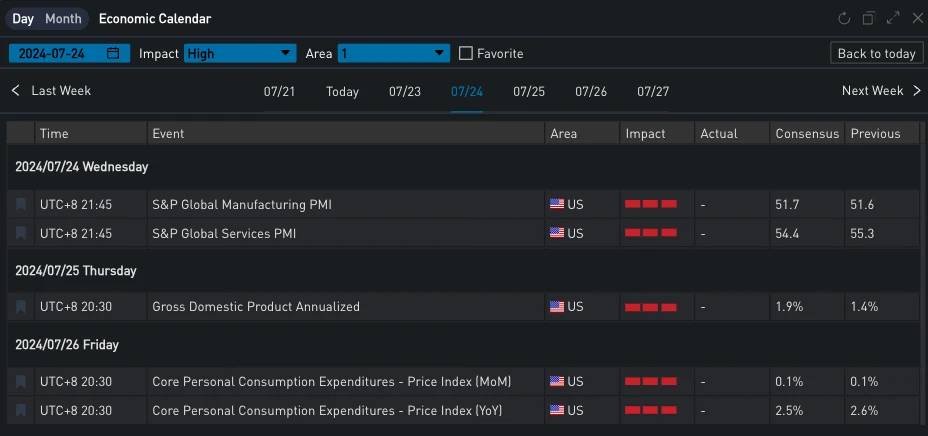Screen dimensions: 928x436
Task: Bookmark the S&P Global Services PMI event
Action: [x=21, y=233]
